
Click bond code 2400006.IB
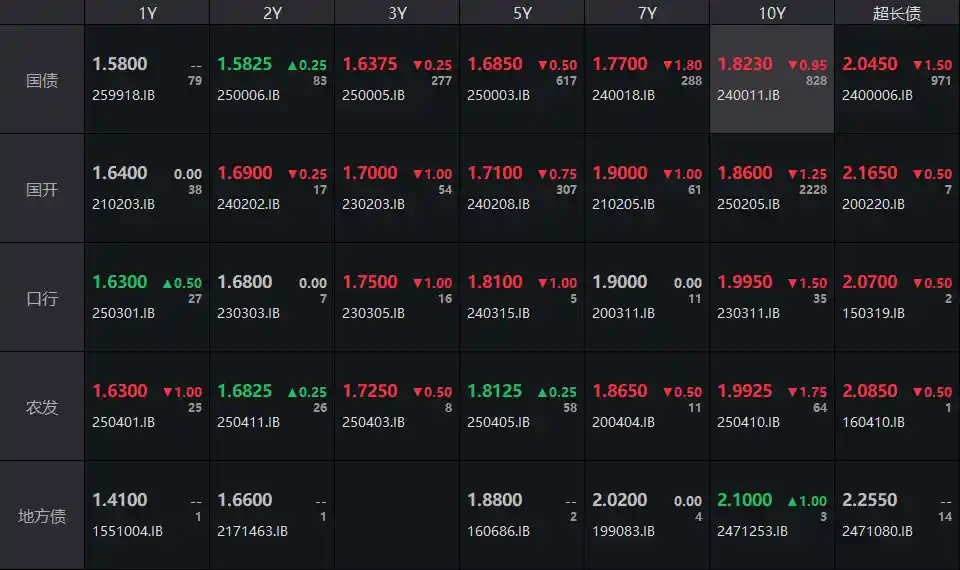coord(877,96)
